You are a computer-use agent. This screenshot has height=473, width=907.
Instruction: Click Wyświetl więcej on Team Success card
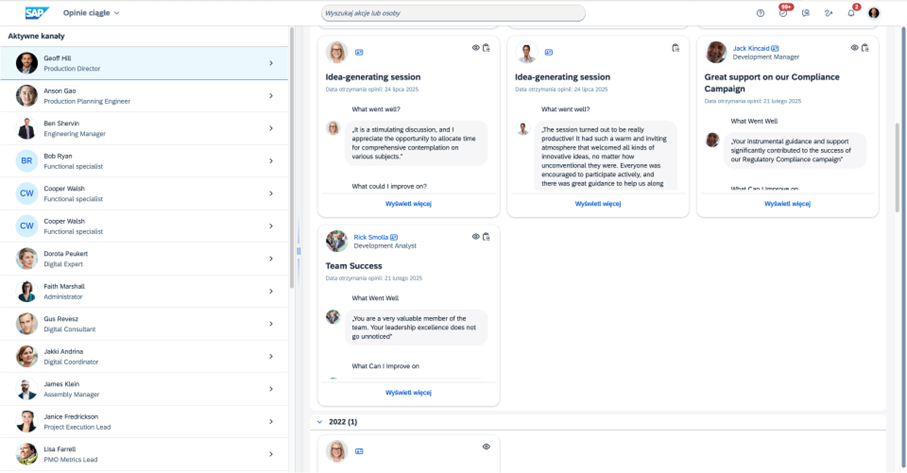click(408, 392)
